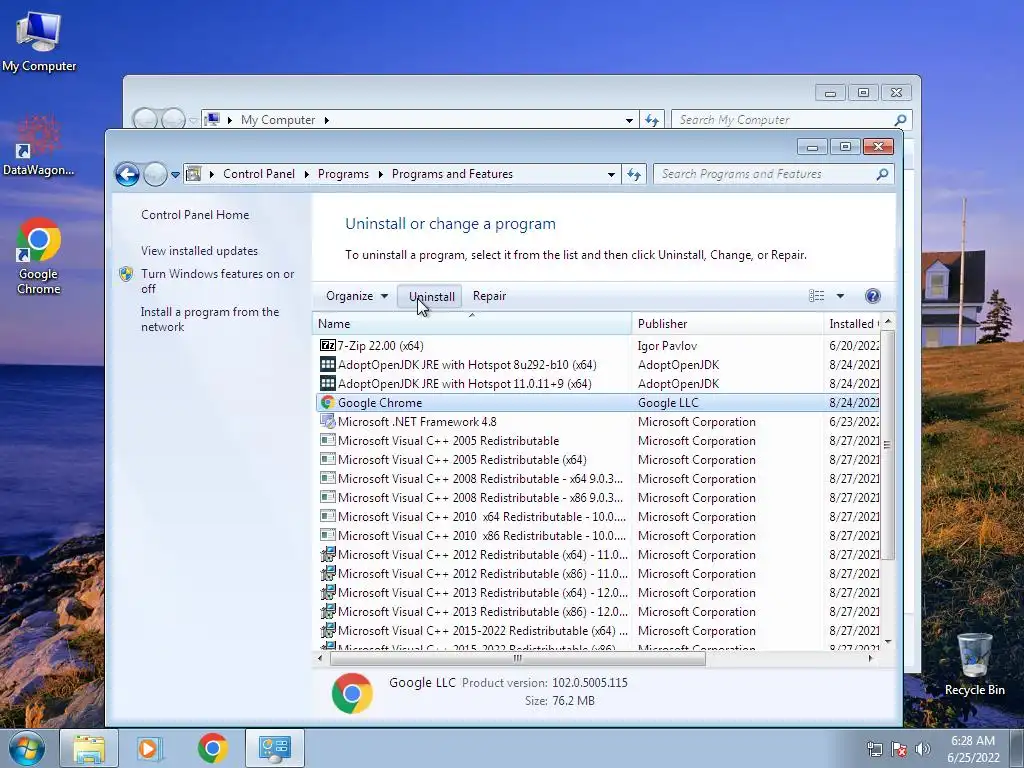Viewport: 1024px width, 768px height.
Task: Click the Programs breadcrumb
Action: point(343,174)
